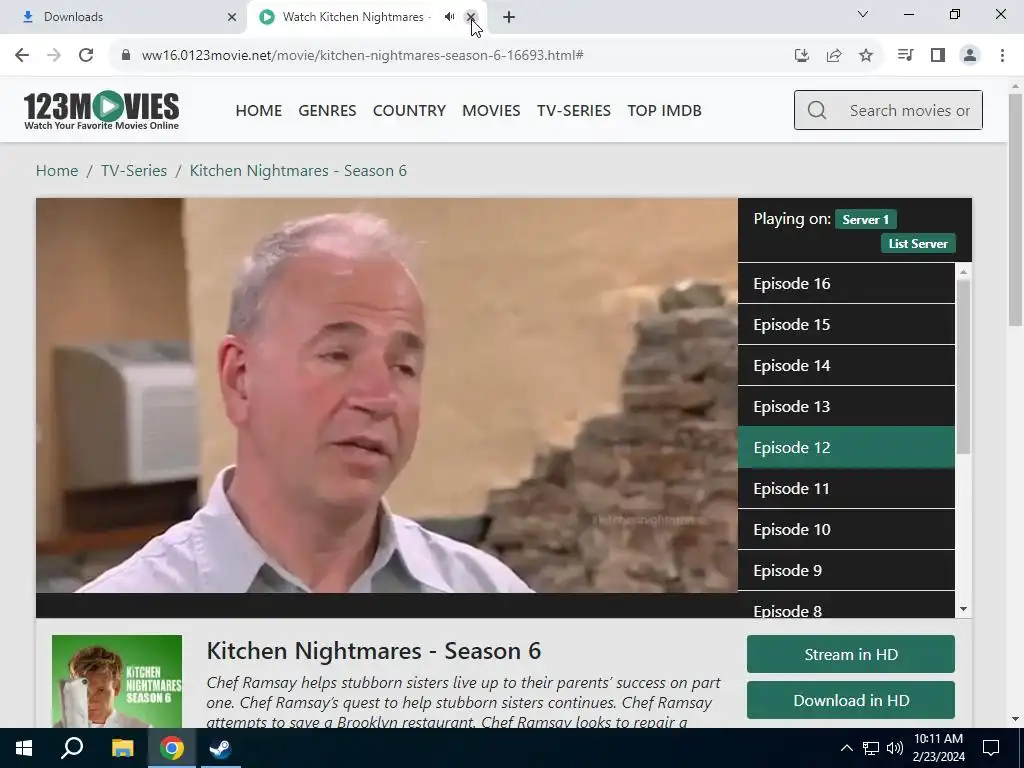Image resolution: width=1024 pixels, height=768 pixels.
Task: Click the lock icon in the address bar
Action: point(126,55)
